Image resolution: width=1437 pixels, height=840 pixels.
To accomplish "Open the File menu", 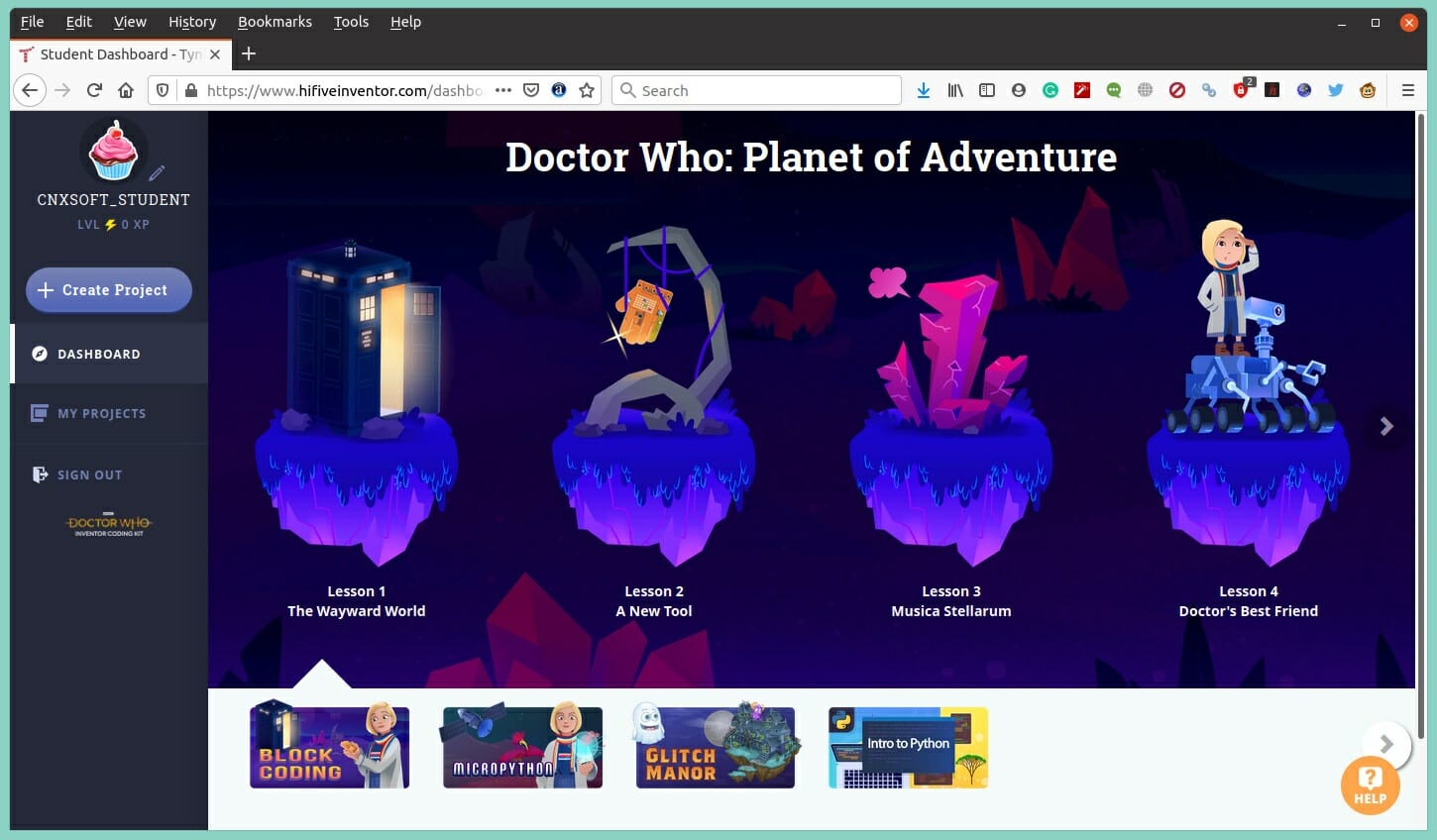I will click(x=32, y=22).
